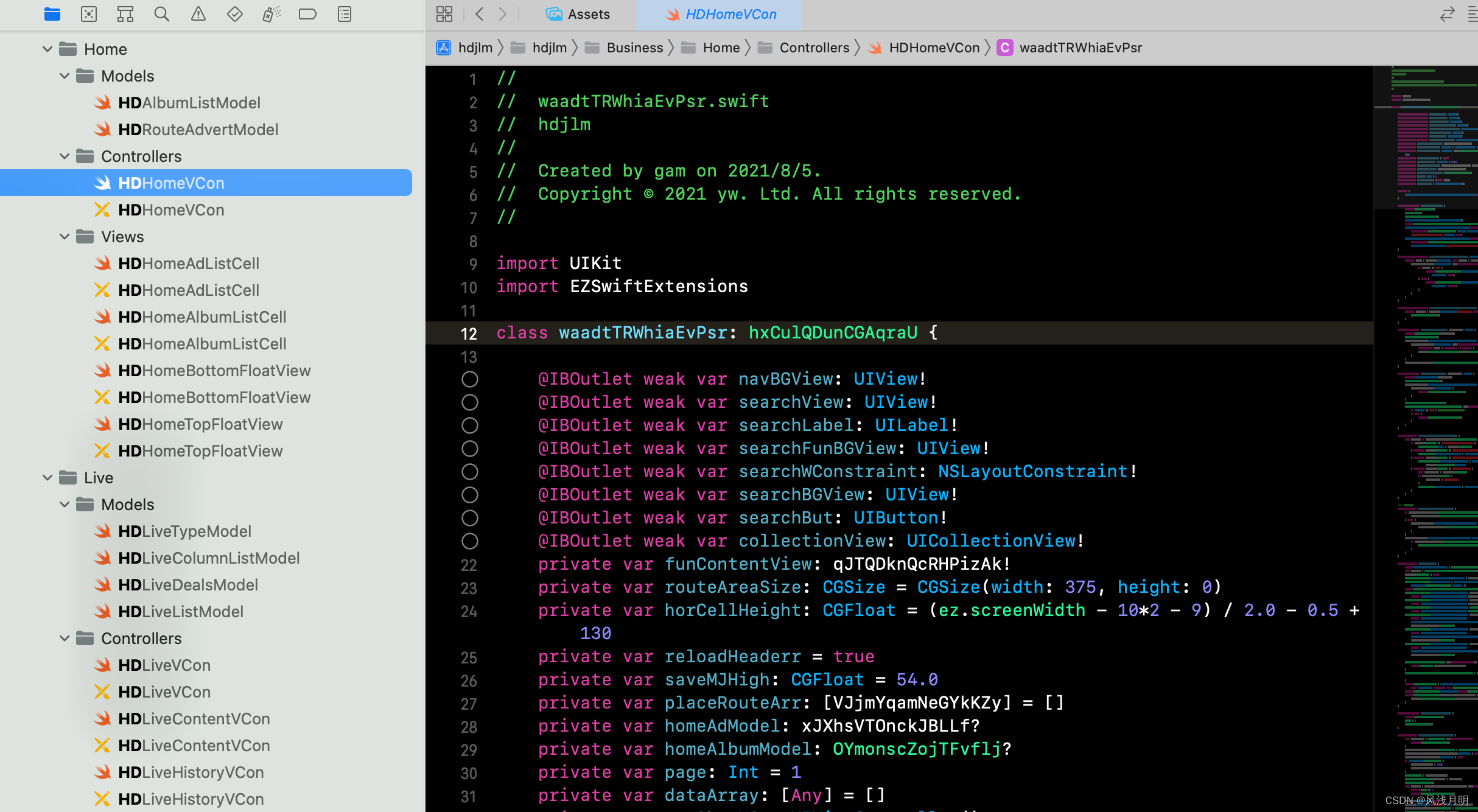
Task: Click Swift icon beside HDAlbumListModel
Action: (x=103, y=102)
